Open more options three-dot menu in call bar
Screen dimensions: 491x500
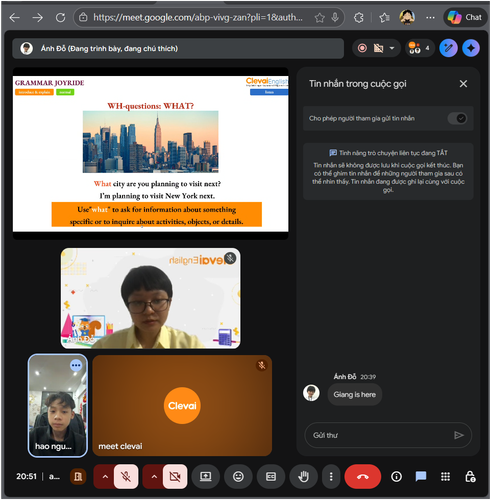[331, 477]
